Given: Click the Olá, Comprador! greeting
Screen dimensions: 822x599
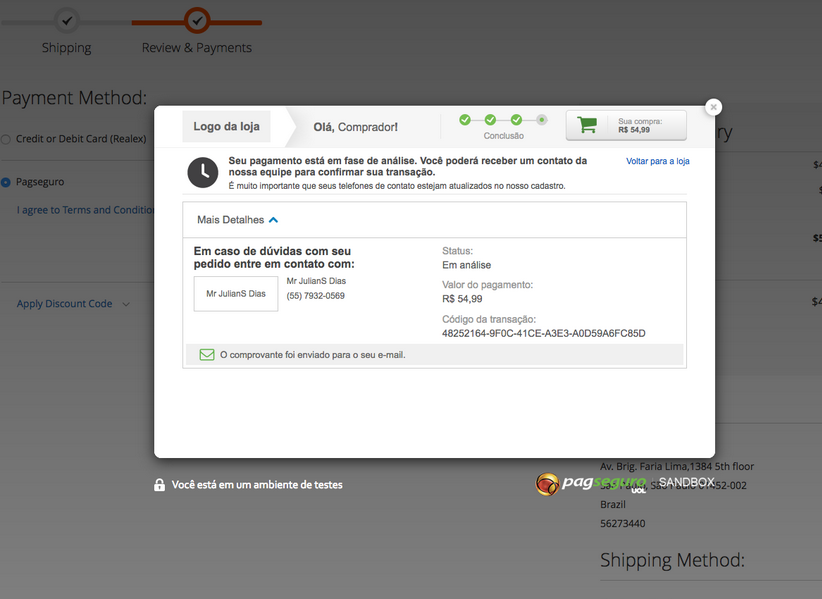Looking at the screenshot, I should click(355, 127).
